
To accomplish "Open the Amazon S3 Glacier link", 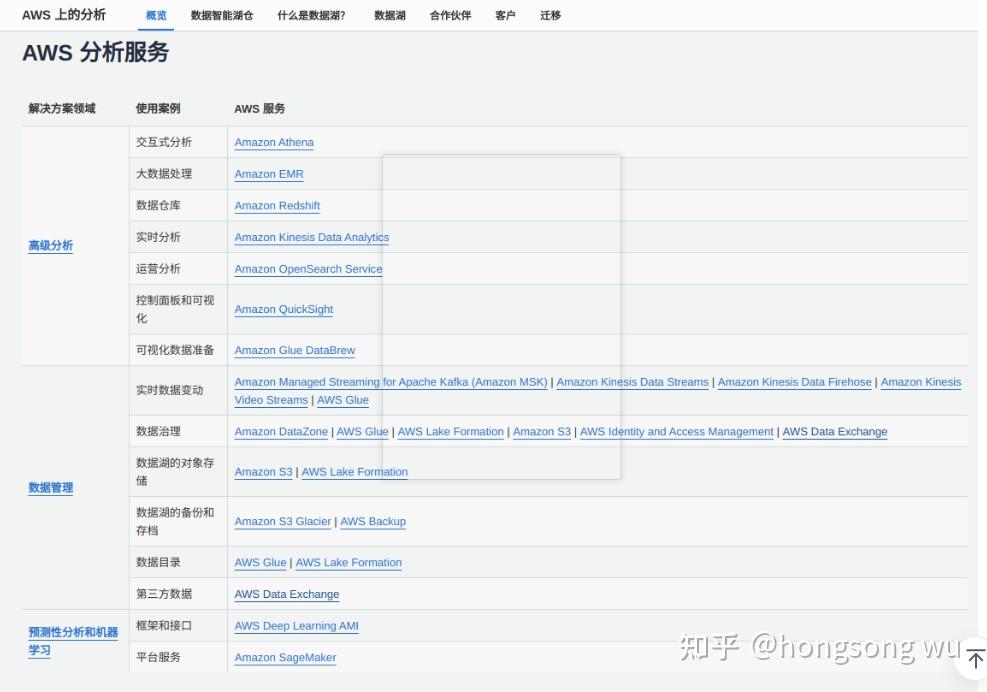I will 283,521.
